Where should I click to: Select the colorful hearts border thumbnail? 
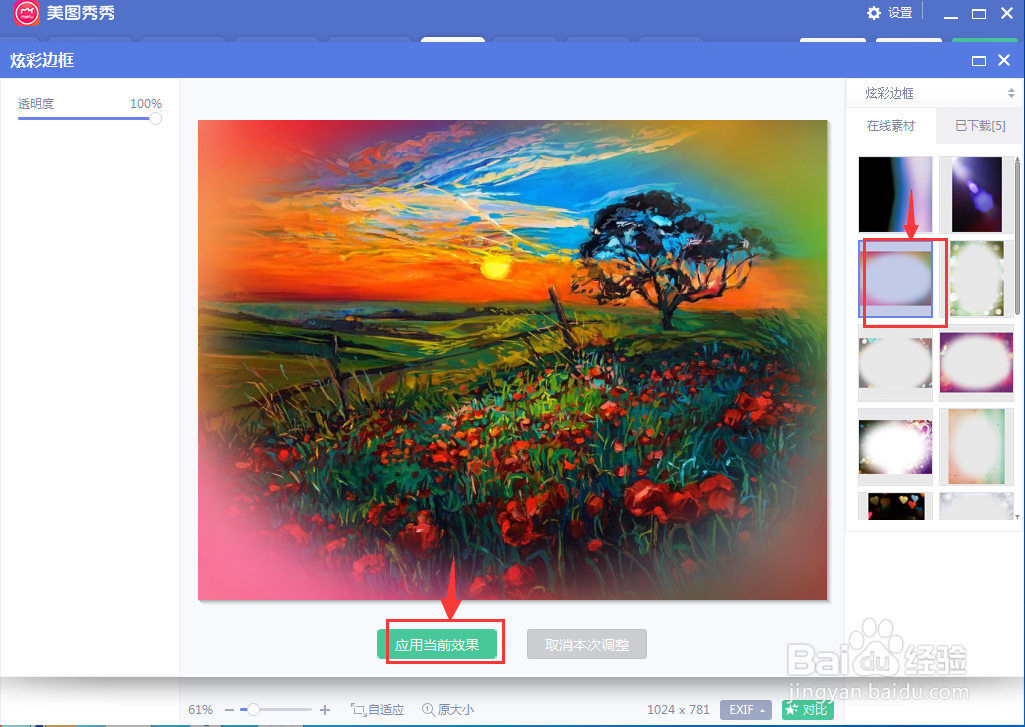(x=895, y=507)
